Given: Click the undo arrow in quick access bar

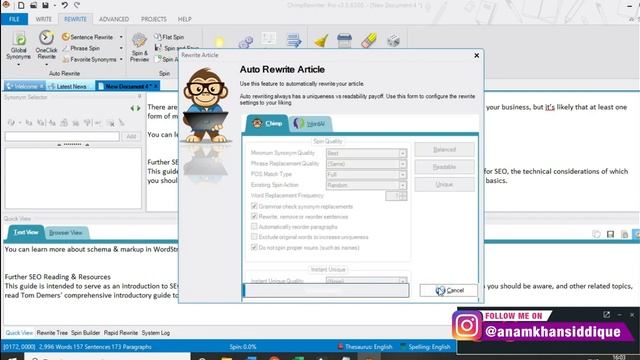Looking at the screenshot, I should click(x=64, y=5).
